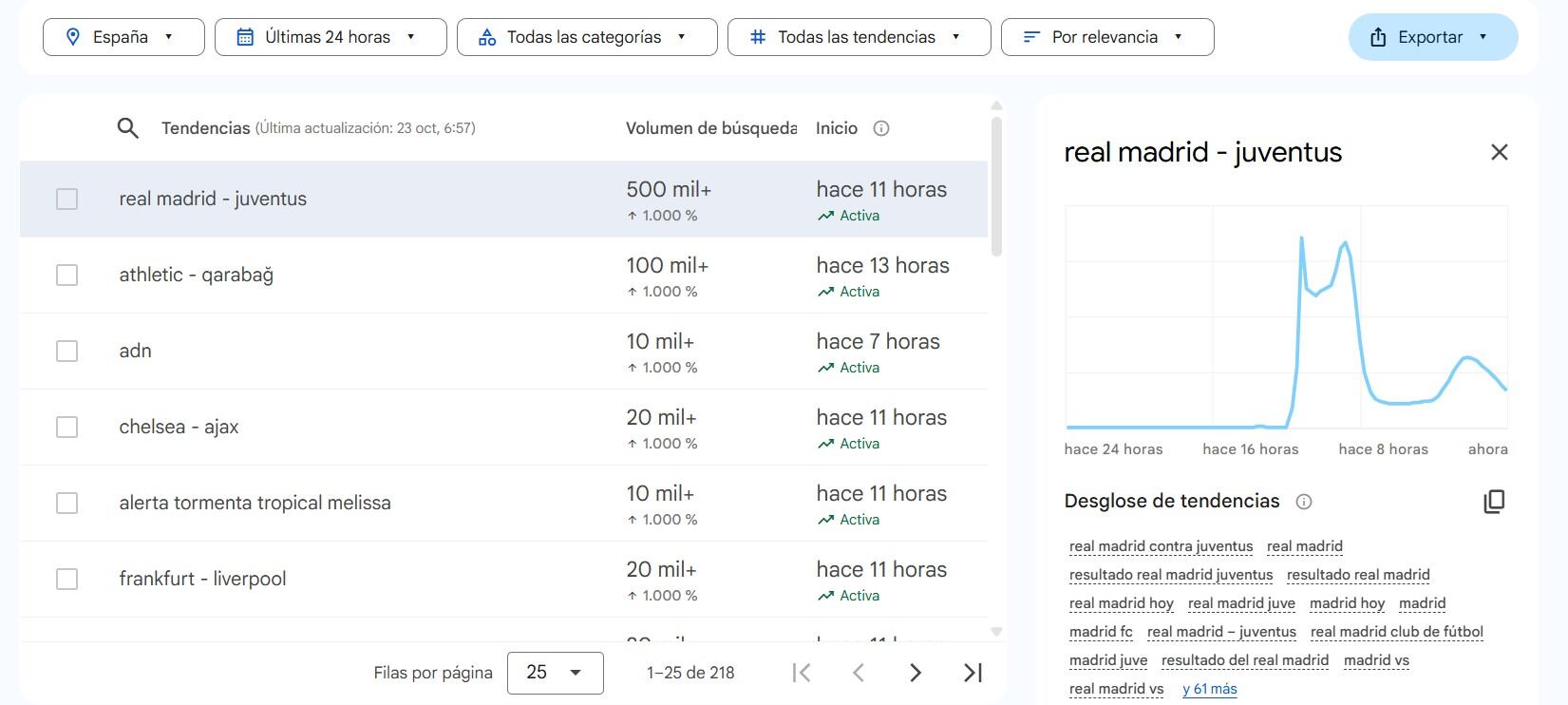Click the sort lines icon in Por relevancia
Image resolution: width=1568 pixels, height=705 pixels.
pyautogui.click(x=1031, y=37)
